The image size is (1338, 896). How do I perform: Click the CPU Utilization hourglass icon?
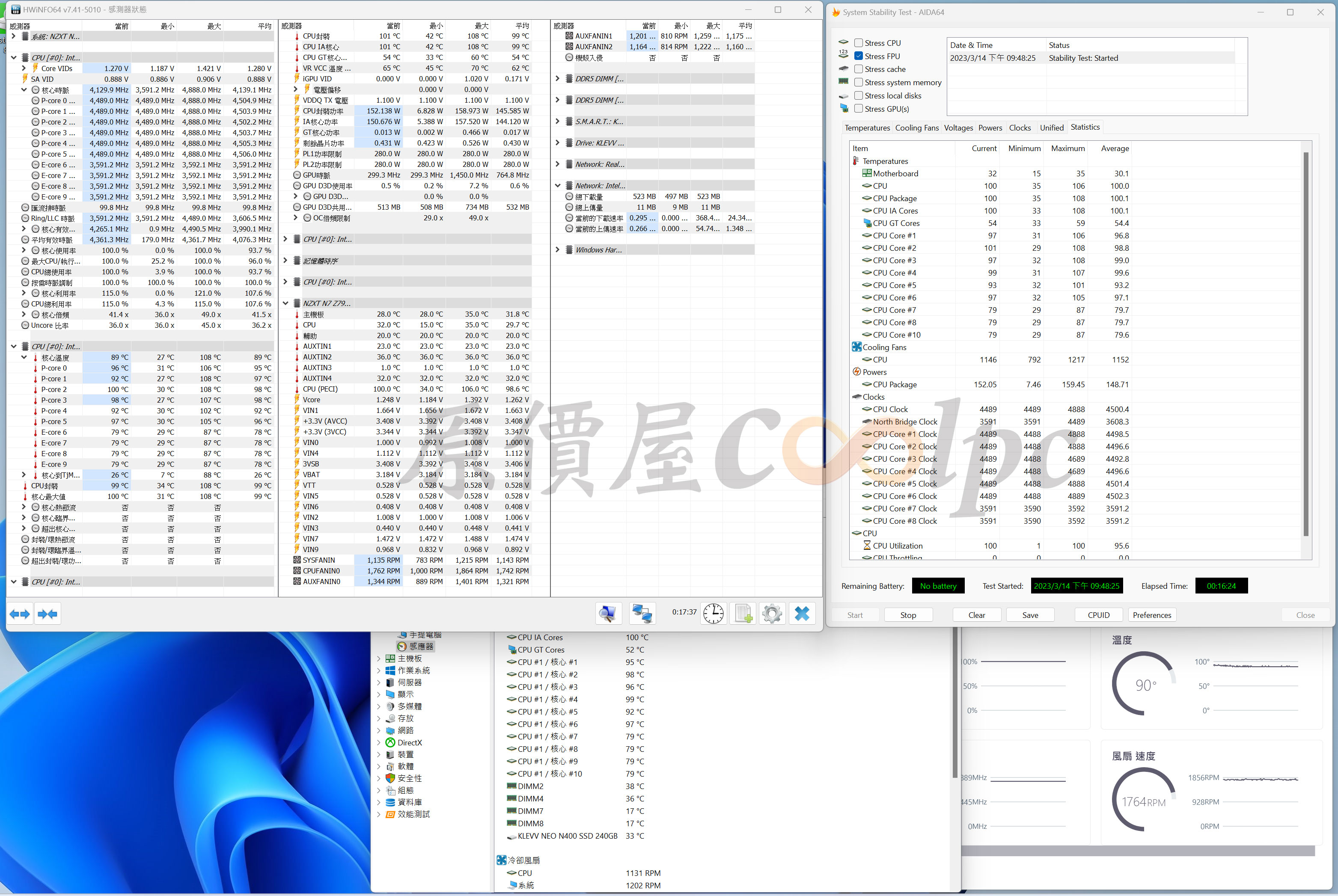coord(866,546)
